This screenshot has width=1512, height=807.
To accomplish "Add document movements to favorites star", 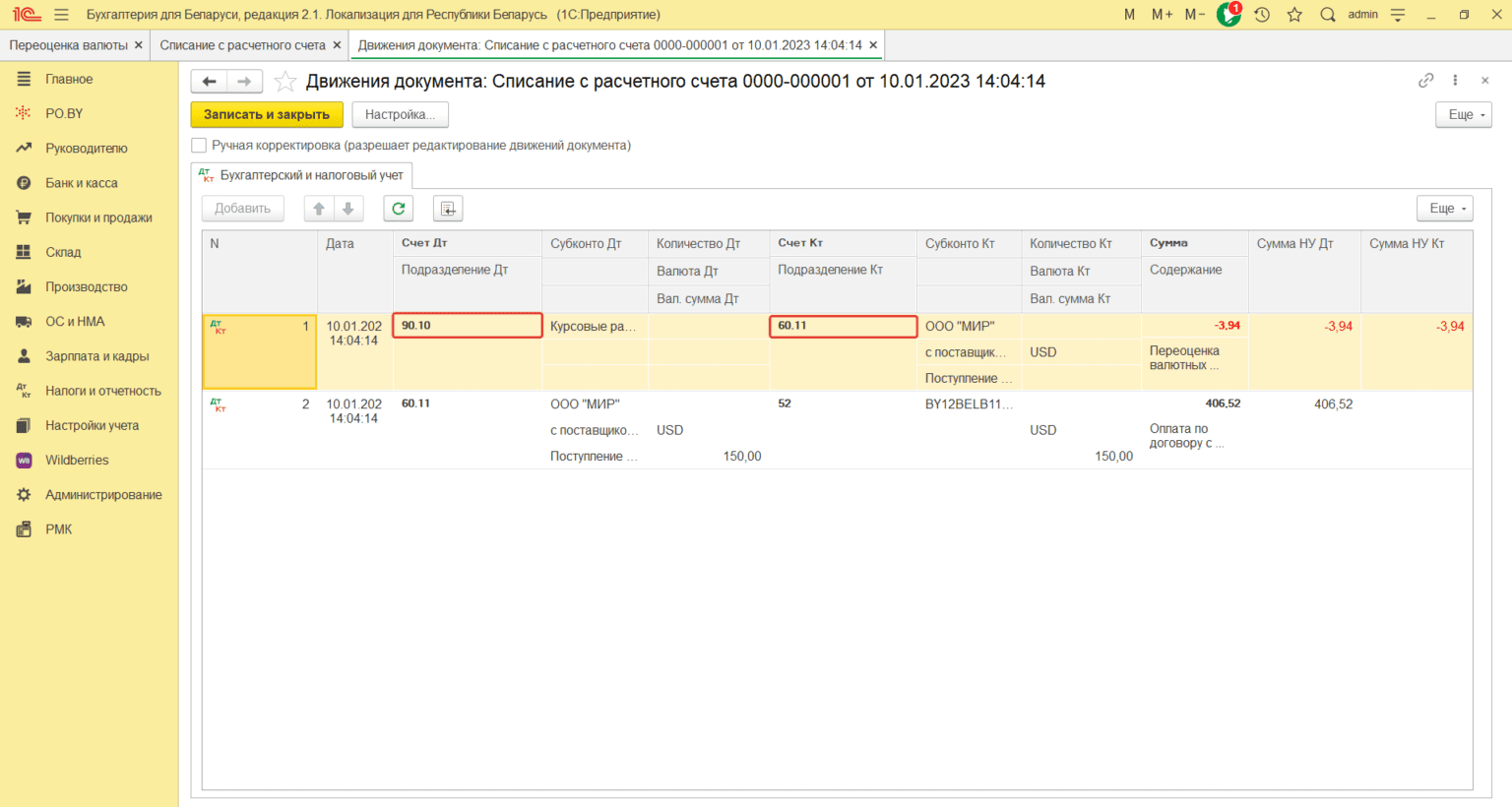I will (284, 82).
